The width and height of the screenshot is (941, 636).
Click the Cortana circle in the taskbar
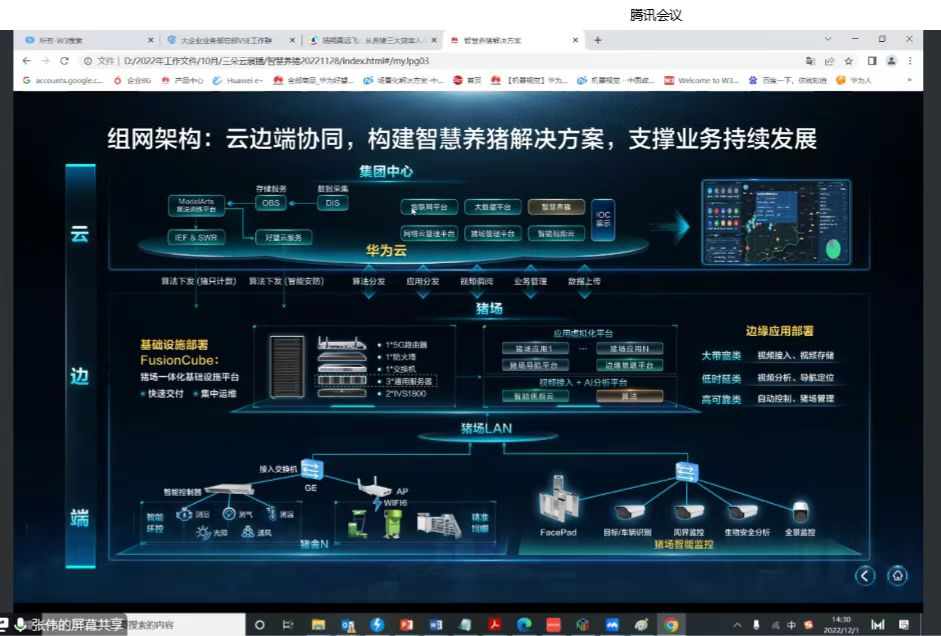click(259, 625)
